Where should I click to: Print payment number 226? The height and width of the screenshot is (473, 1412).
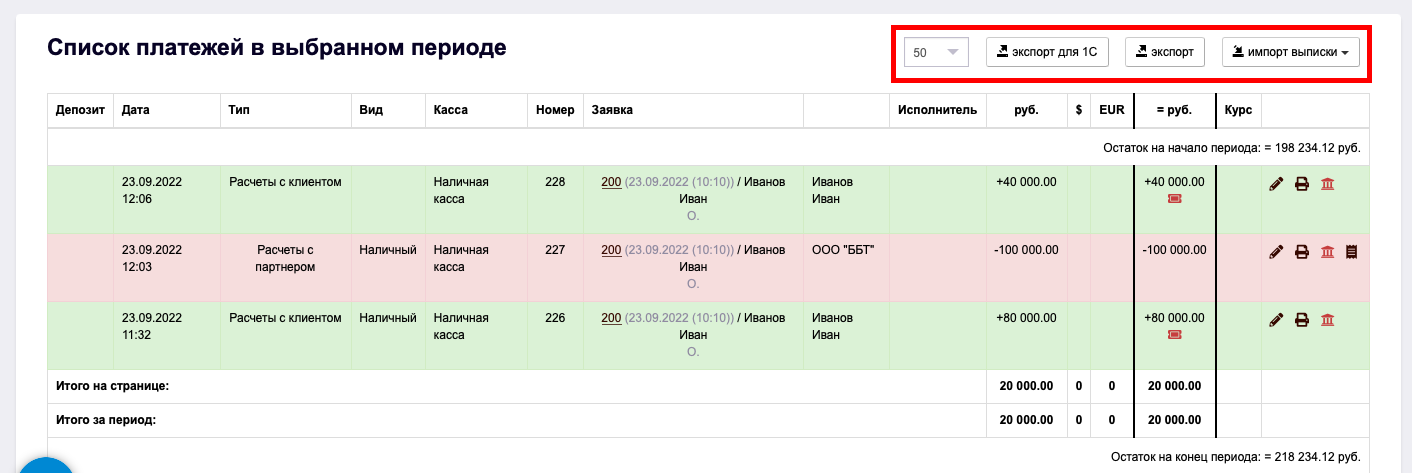click(1302, 320)
